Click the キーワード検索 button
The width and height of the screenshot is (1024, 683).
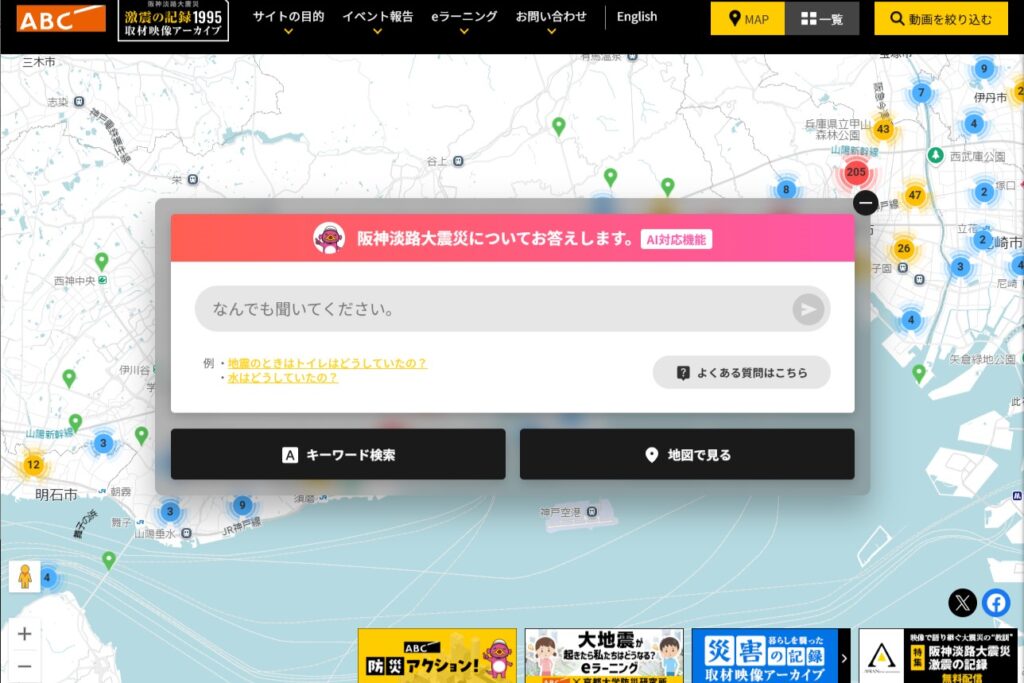(338, 455)
